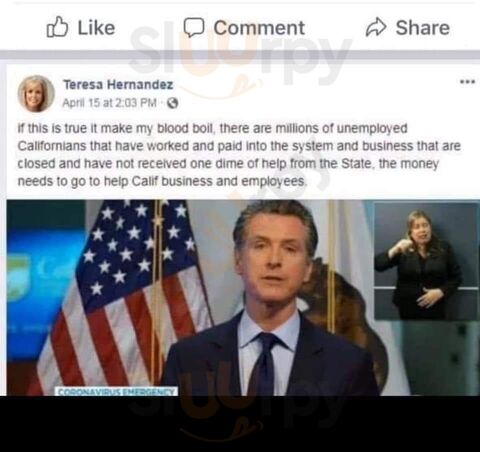
Task: Click the Coronavirus Emergency banner caption
Action: (116, 391)
